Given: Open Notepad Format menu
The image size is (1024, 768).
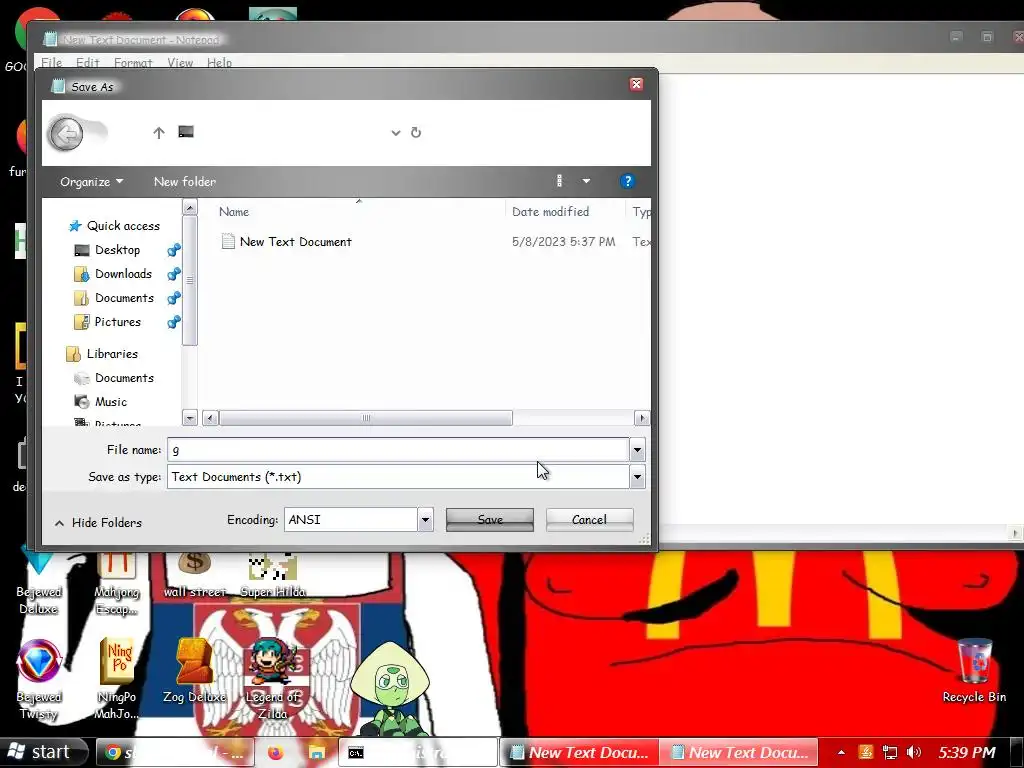Looking at the screenshot, I should pyautogui.click(x=133, y=63).
